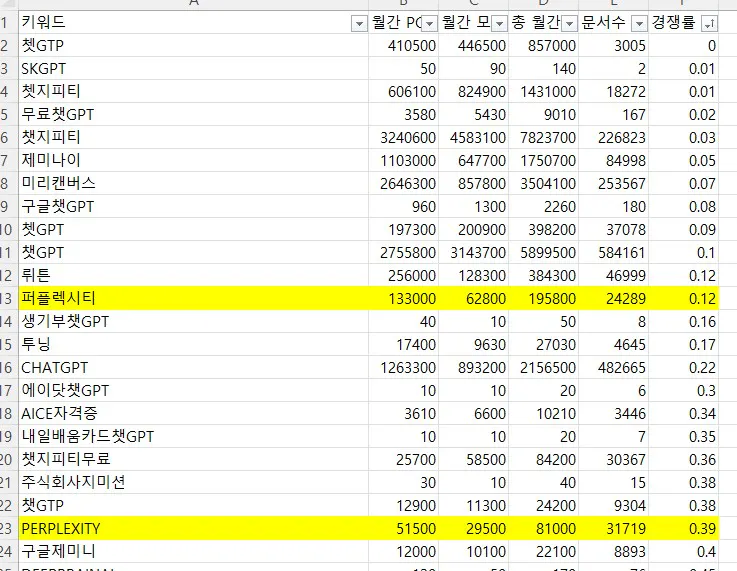
Task: Open filter dropdown for 문서수 column
Action: click(639, 23)
